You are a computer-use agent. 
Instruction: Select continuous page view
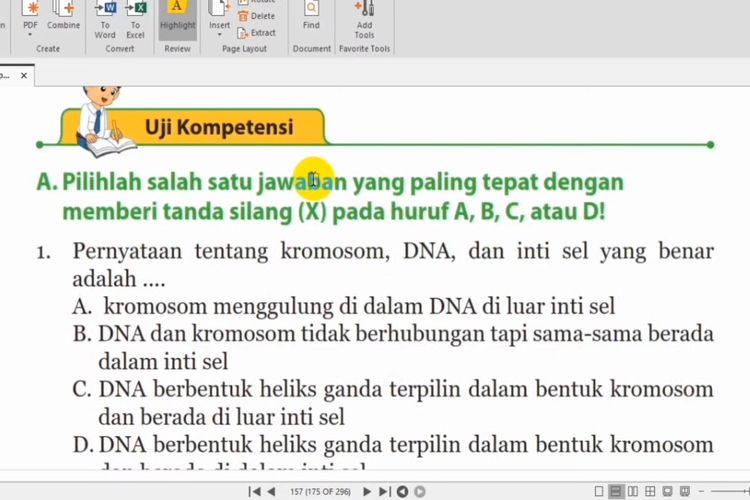pyautogui.click(x=616, y=491)
